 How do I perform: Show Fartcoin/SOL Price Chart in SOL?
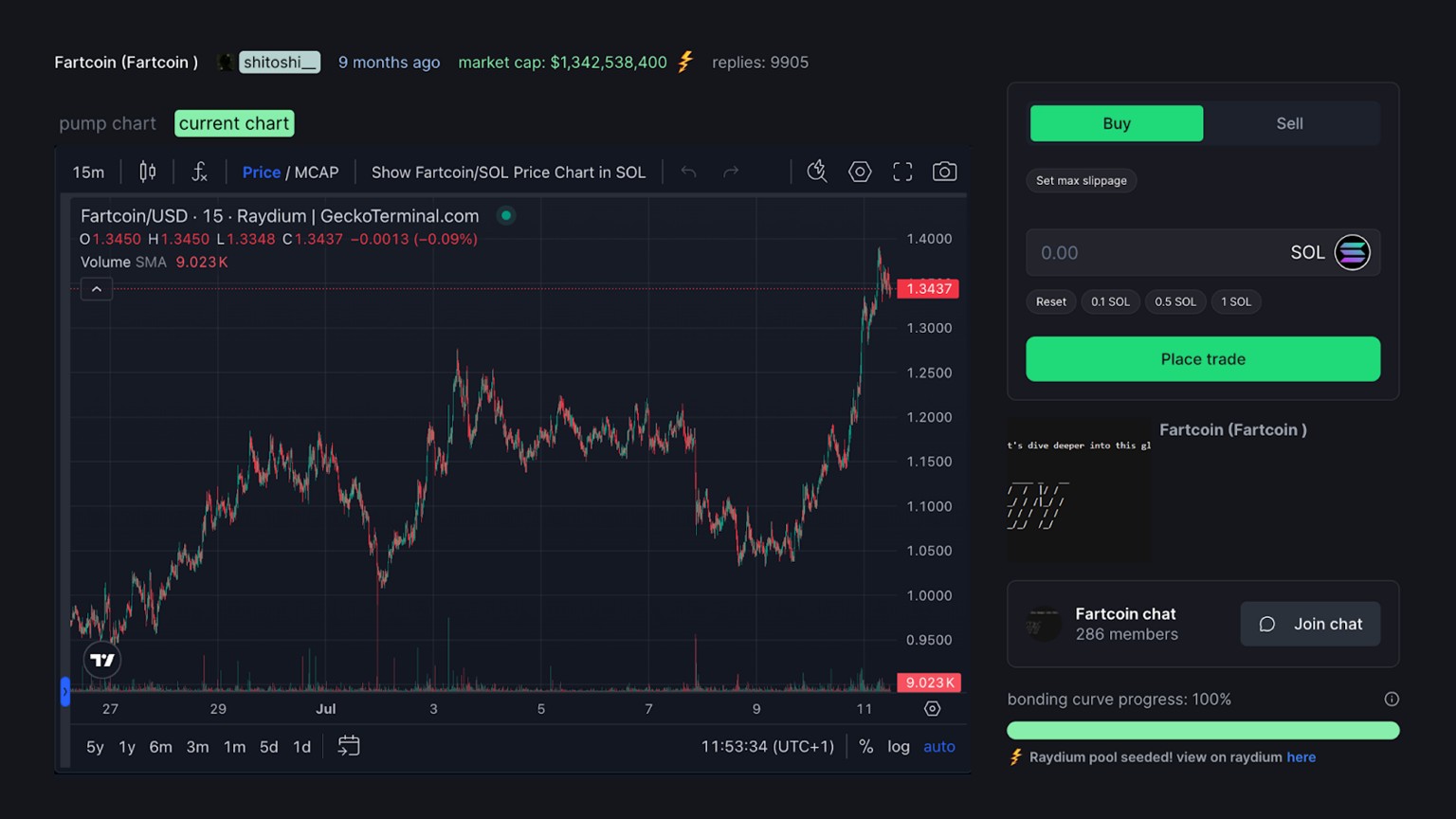(508, 173)
